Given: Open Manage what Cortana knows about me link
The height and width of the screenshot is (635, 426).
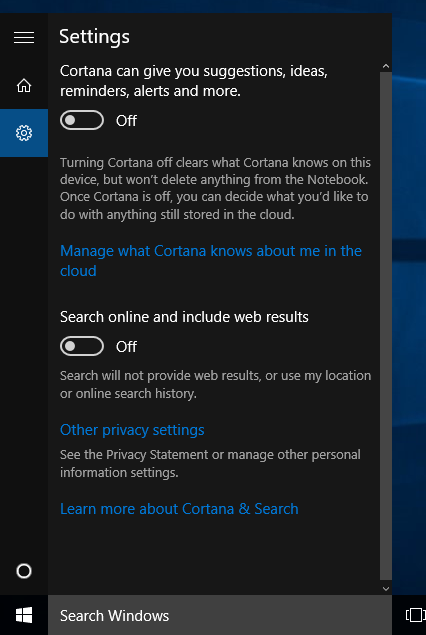Looking at the screenshot, I should 211,260.
